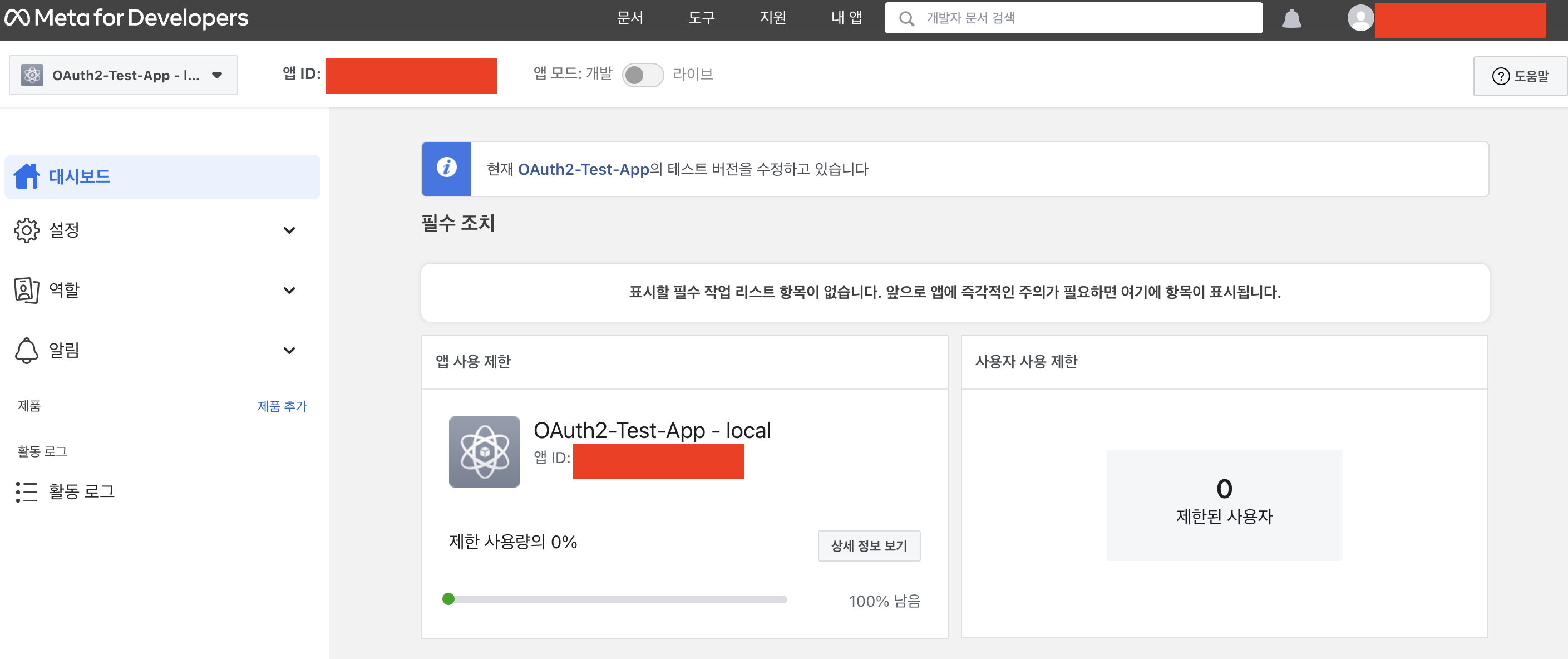
Task: Click the large atom app icon thumbnail
Action: [485, 452]
